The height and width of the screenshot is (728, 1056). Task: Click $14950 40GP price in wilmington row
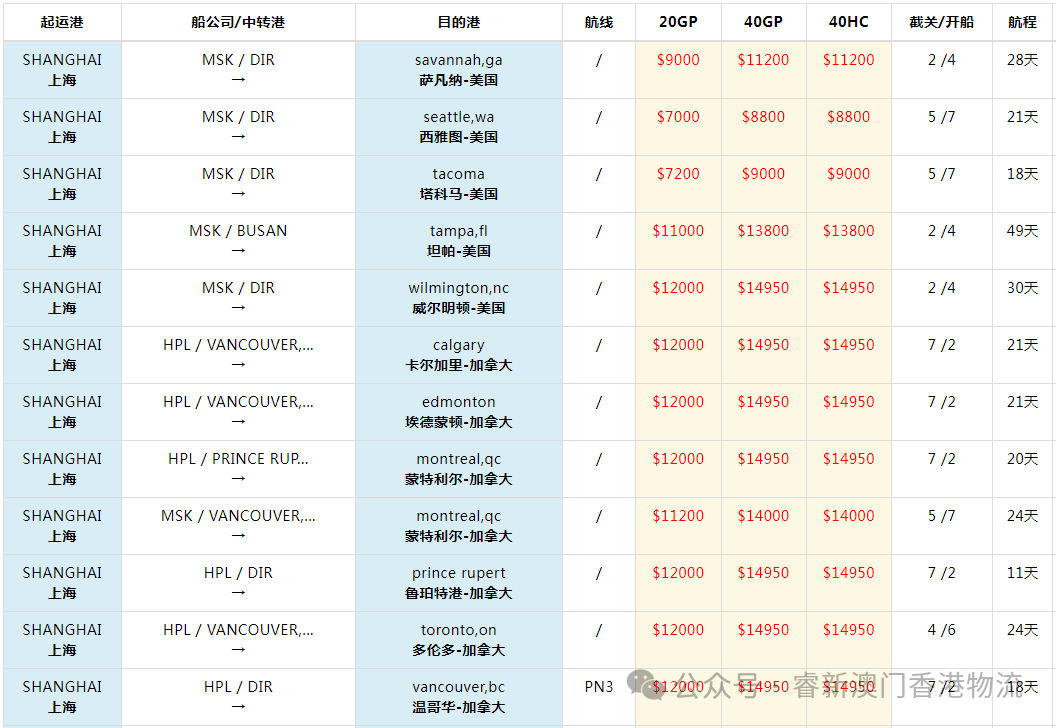coord(763,288)
